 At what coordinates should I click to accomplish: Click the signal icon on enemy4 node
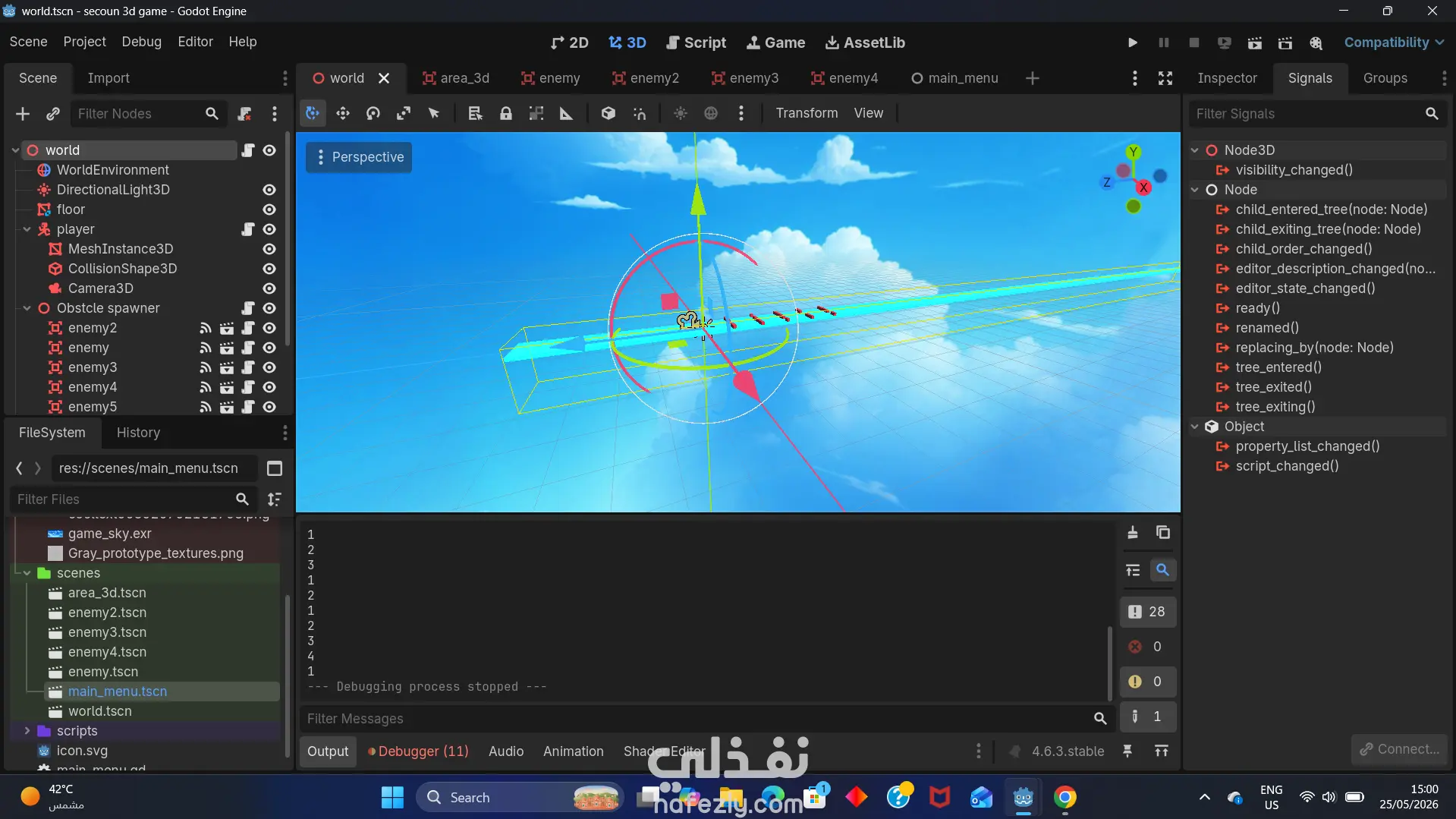click(206, 387)
